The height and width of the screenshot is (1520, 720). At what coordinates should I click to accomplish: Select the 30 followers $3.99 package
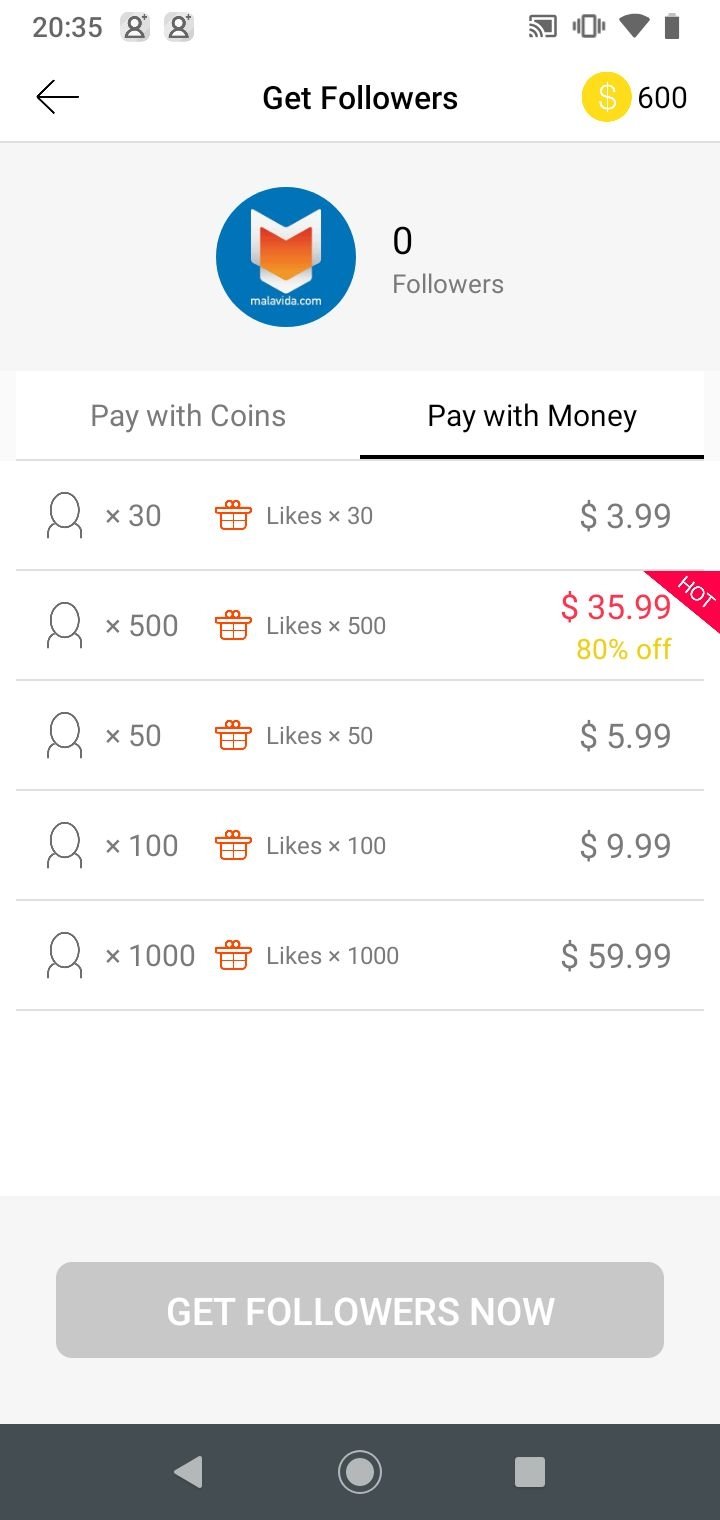click(x=360, y=516)
